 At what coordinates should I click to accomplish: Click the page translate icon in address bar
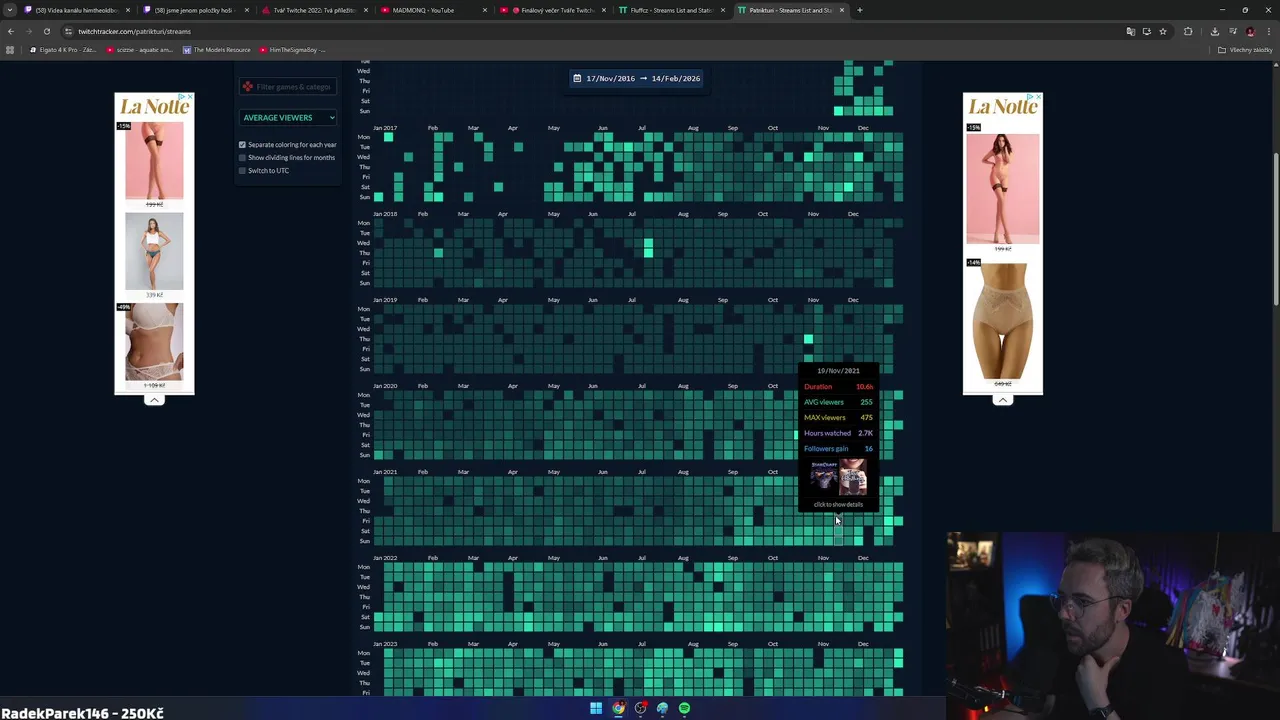pos(1131,31)
